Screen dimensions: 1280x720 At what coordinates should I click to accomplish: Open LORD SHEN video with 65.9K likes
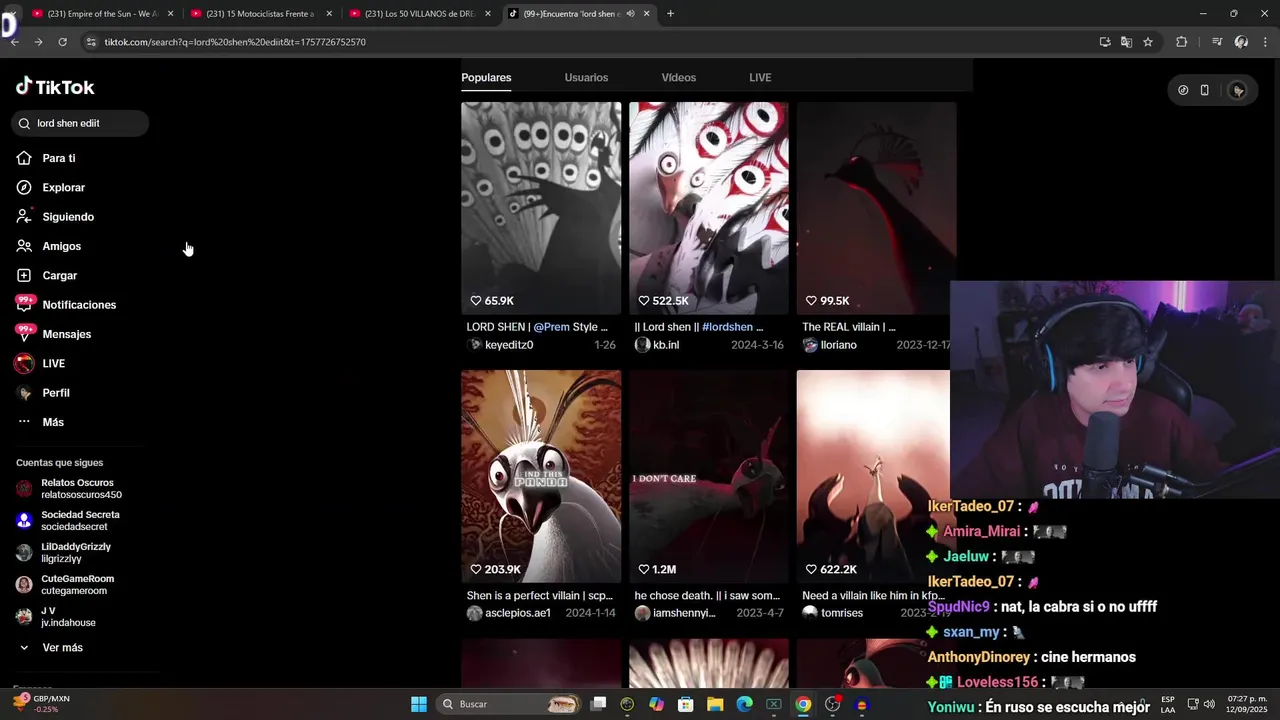click(541, 208)
